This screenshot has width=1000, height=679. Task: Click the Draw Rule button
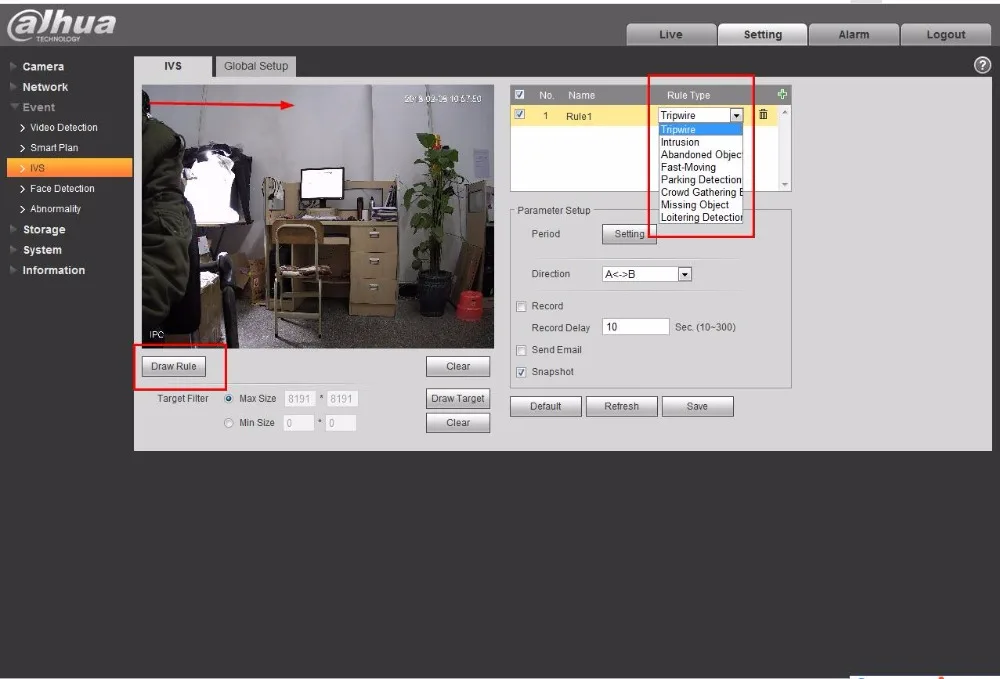click(x=173, y=367)
